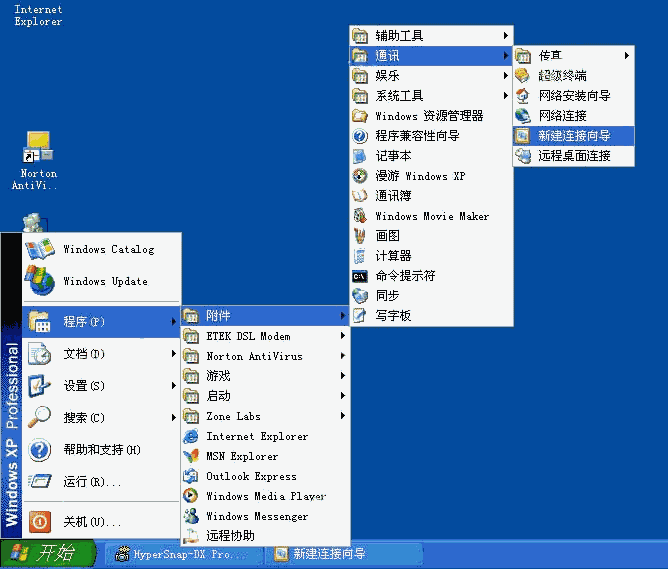Click the 程序兼容性向导 wizard icon

[x=360, y=136]
